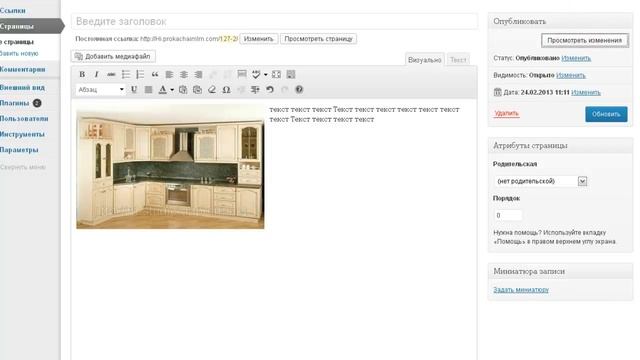Open Плагины in the sidebar menu
This screenshot has width=640, height=360.
pyautogui.click(x=15, y=103)
